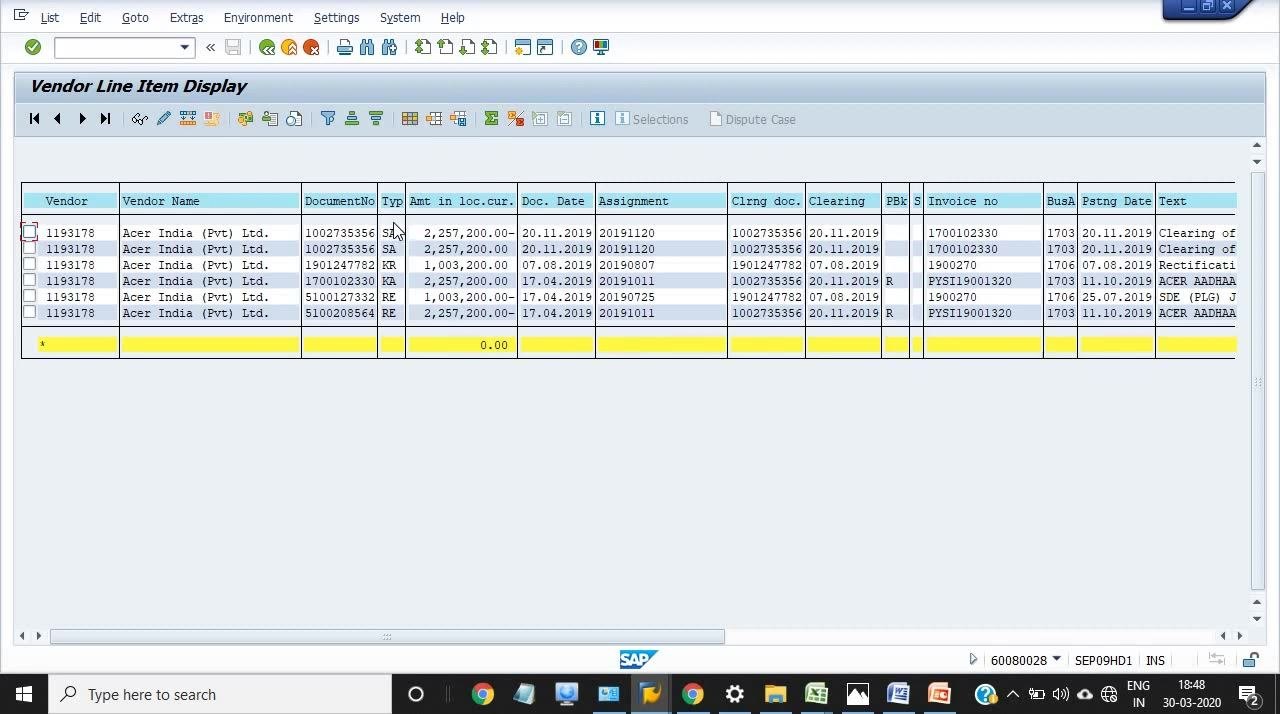
Task: Jump to first item with leftmost navigation arrow
Action: pyautogui.click(x=34, y=119)
